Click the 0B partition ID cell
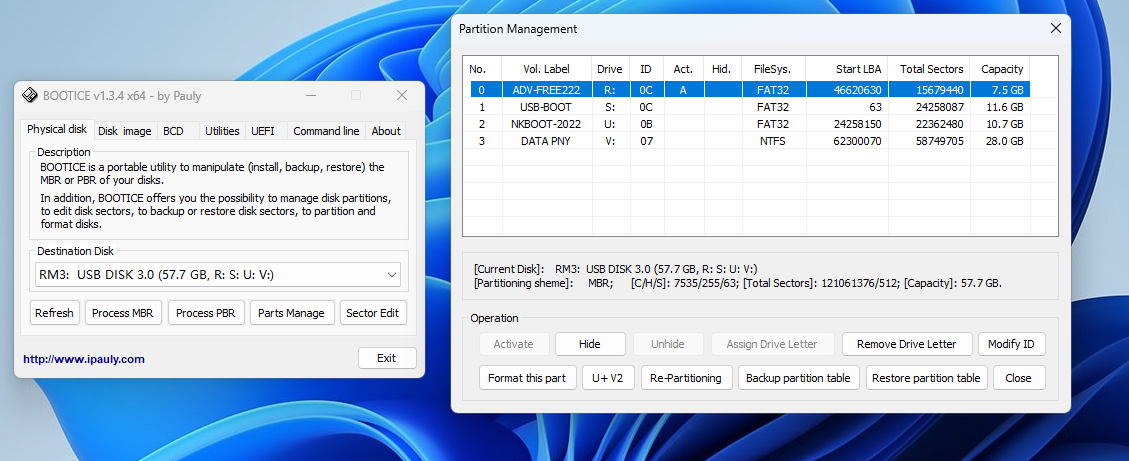1129x461 pixels. [x=646, y=124]
